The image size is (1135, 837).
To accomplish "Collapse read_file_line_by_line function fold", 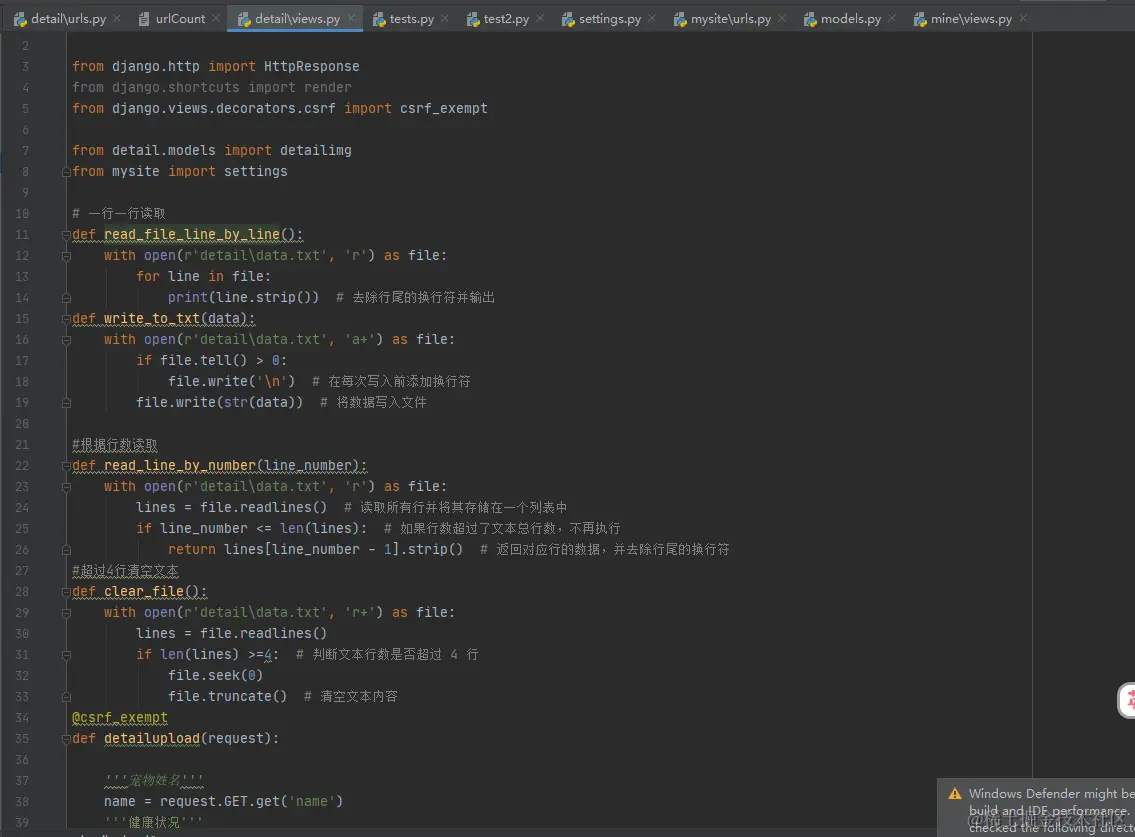I will pyautogui.click(x=66, y=235).
